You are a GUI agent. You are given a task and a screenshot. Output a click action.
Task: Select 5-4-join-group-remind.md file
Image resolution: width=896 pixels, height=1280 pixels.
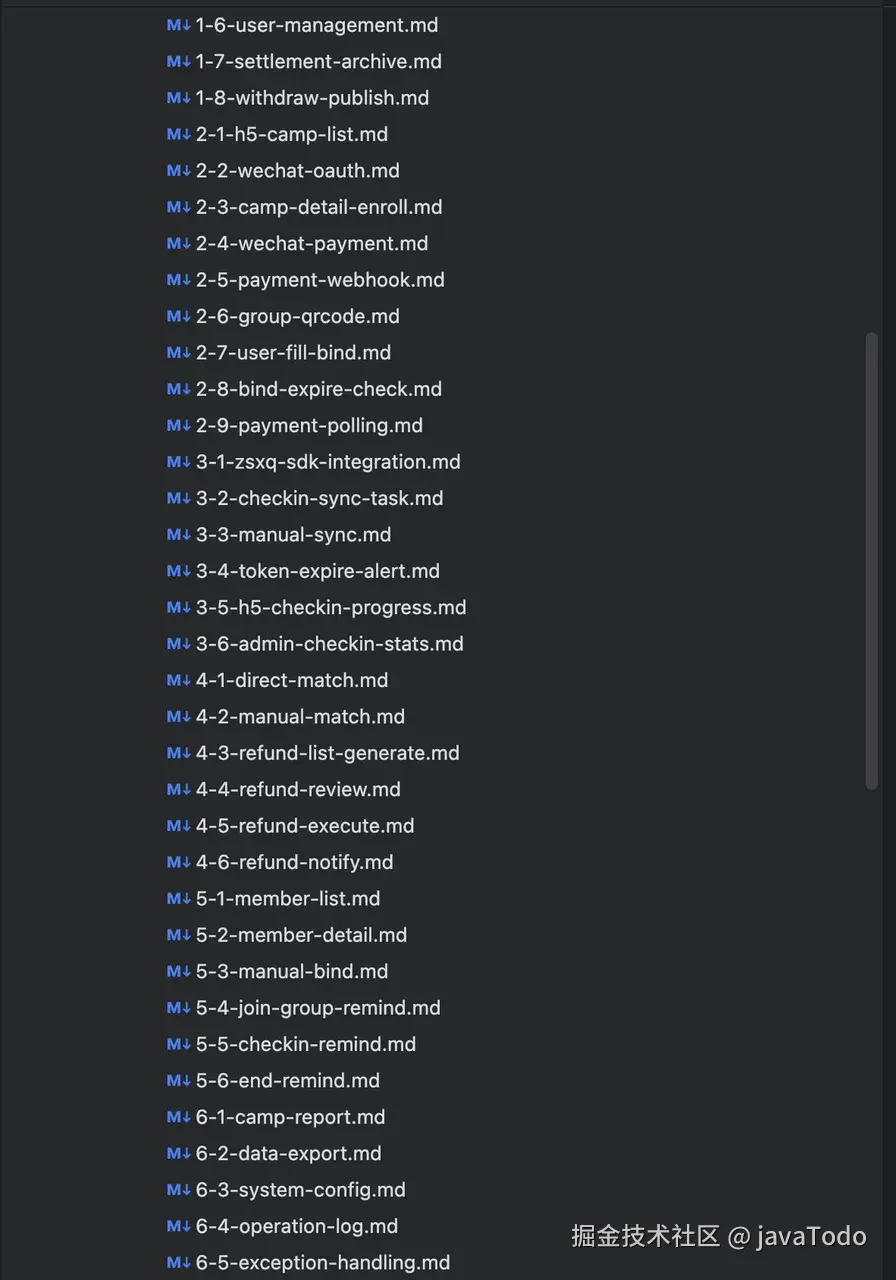[x=318, y=1008]
